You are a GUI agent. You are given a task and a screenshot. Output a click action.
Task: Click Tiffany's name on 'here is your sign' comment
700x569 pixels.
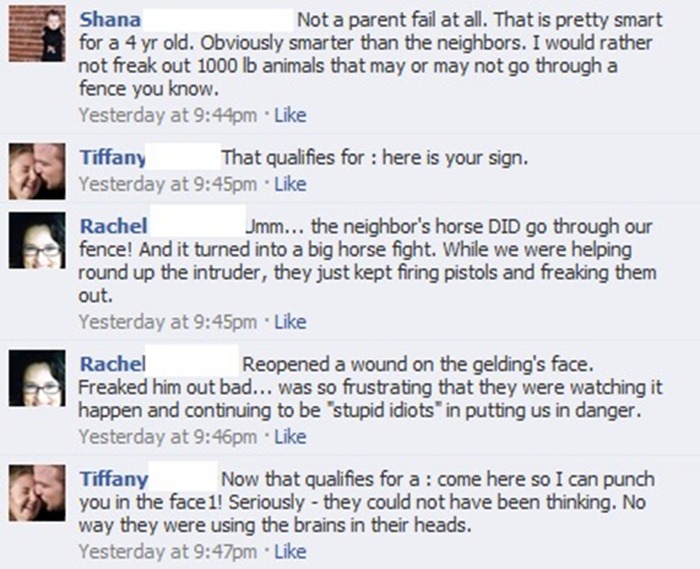113,157
